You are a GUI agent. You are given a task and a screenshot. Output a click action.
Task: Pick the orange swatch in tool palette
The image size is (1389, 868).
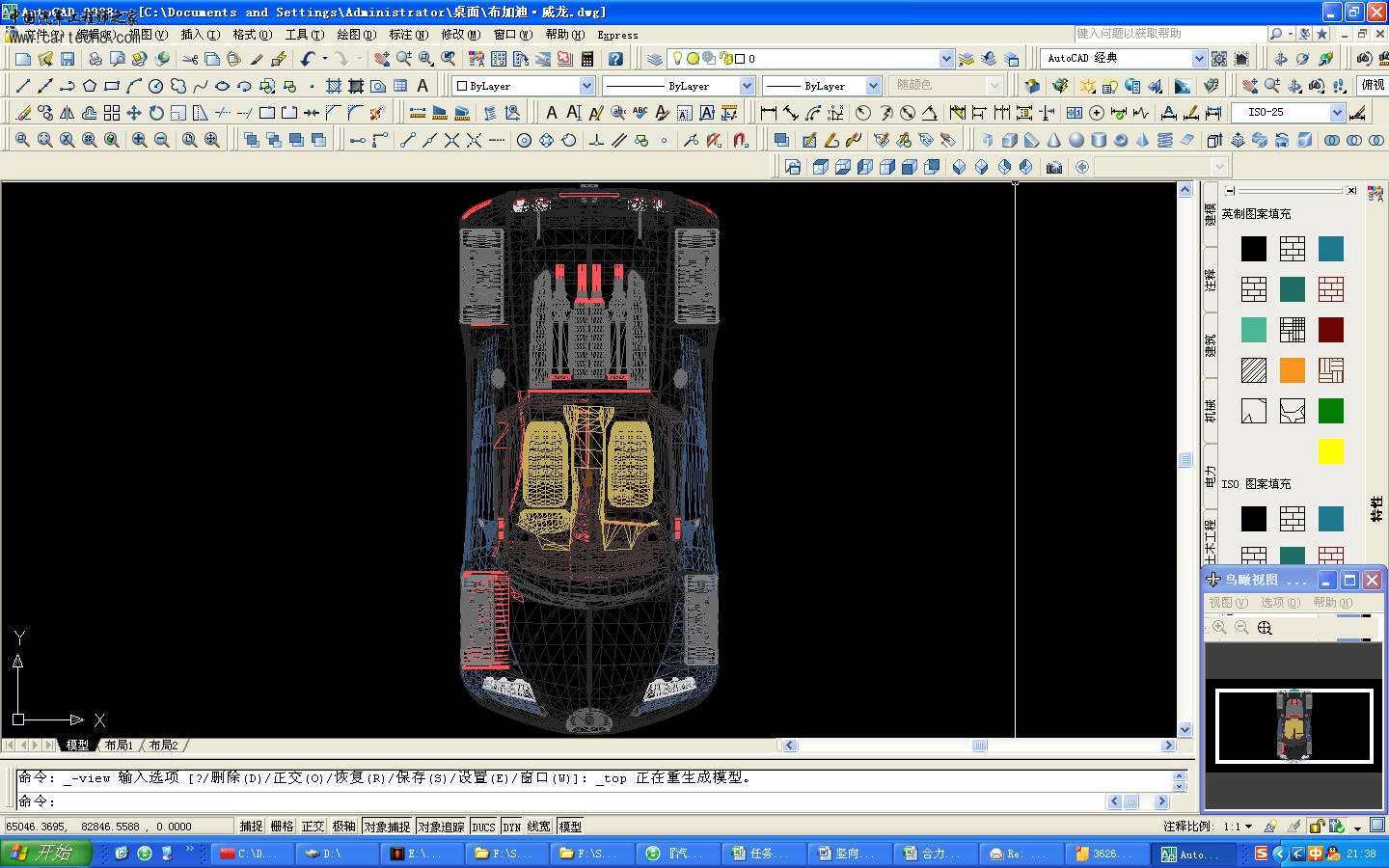click(x=1293, y=370)
